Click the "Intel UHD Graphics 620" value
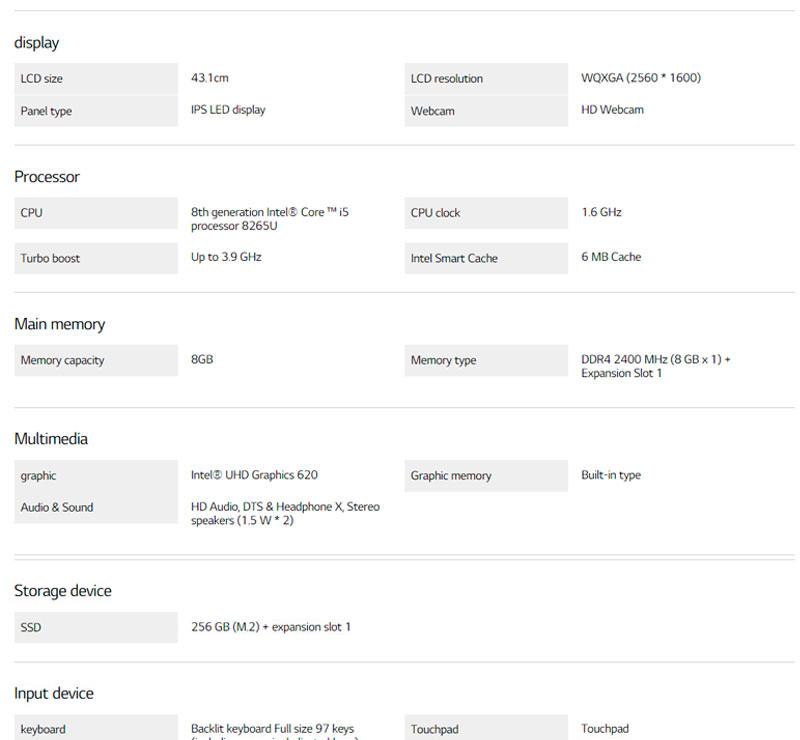 pos(254,475)
